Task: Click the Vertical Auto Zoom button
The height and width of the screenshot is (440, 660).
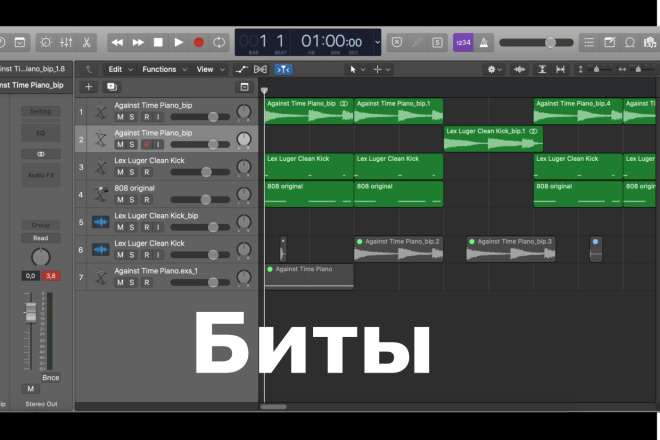Action: click(542, 69)
